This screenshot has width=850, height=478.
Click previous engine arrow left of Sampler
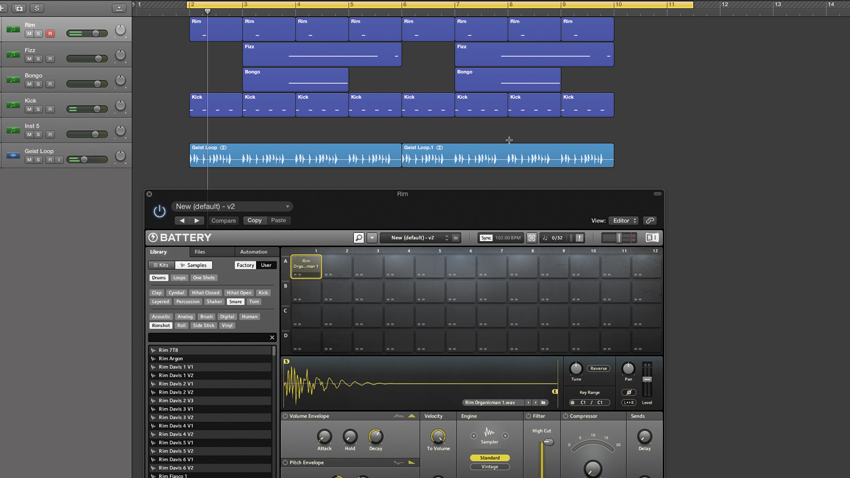pos(473,436)
